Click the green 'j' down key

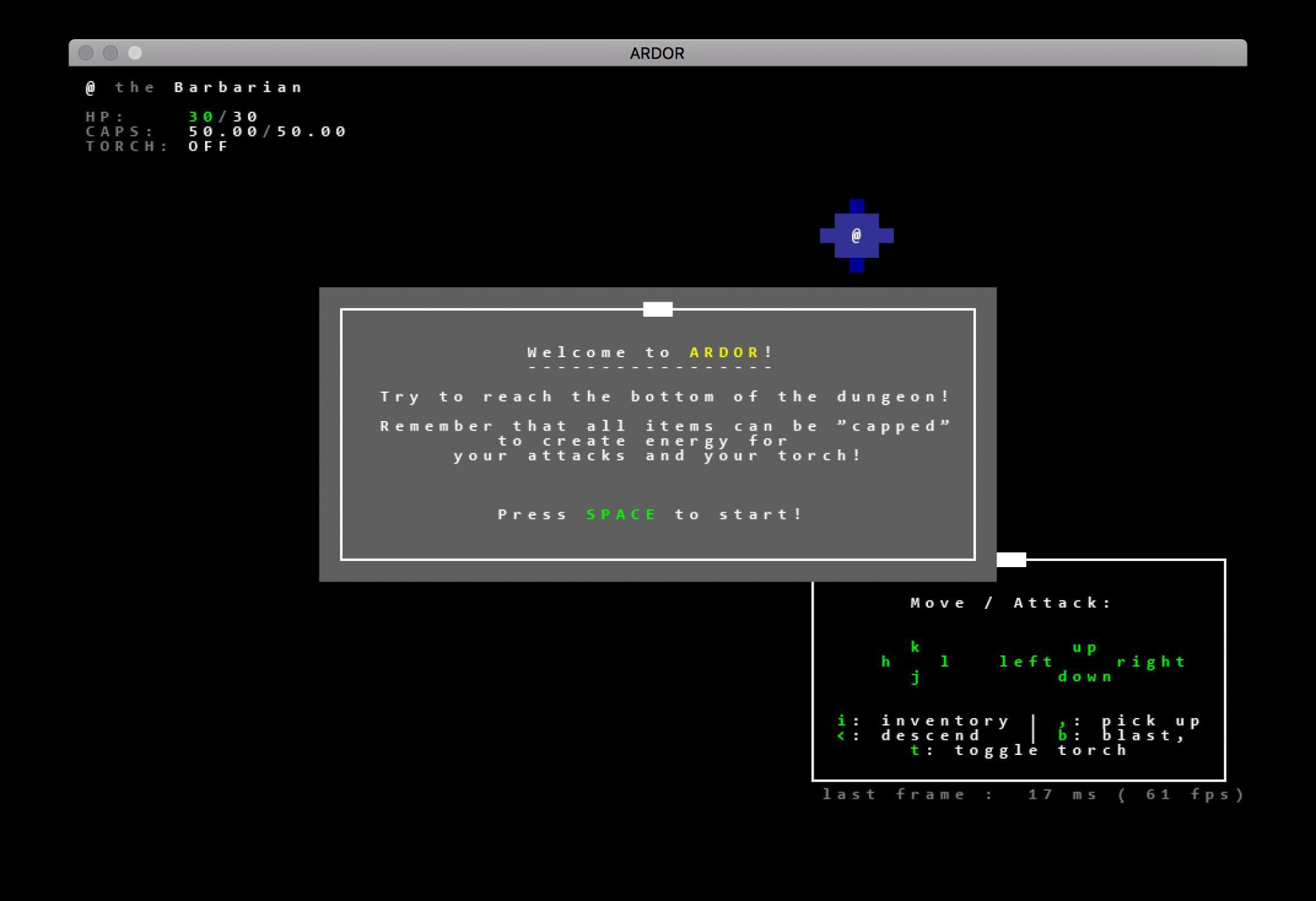(915, 677)
